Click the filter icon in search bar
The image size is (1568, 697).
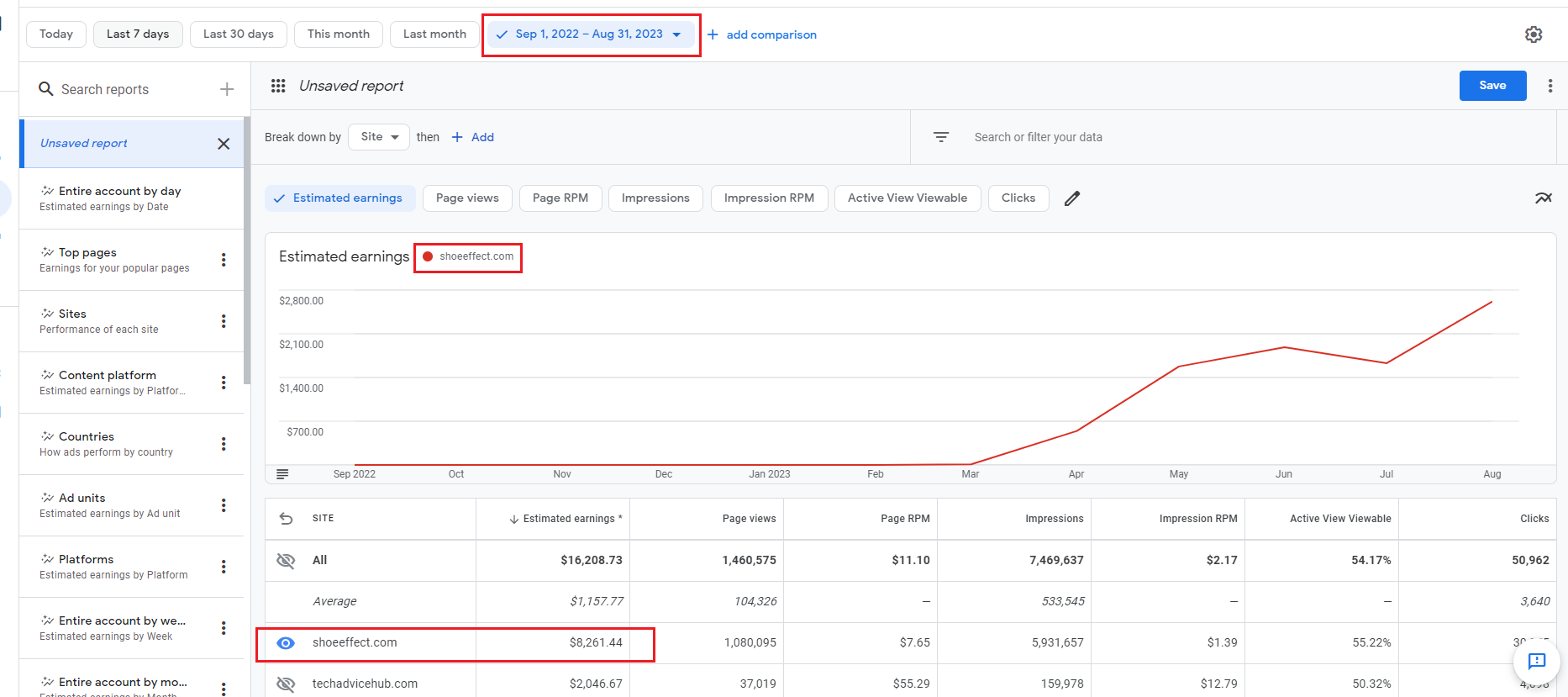point(941,137)
